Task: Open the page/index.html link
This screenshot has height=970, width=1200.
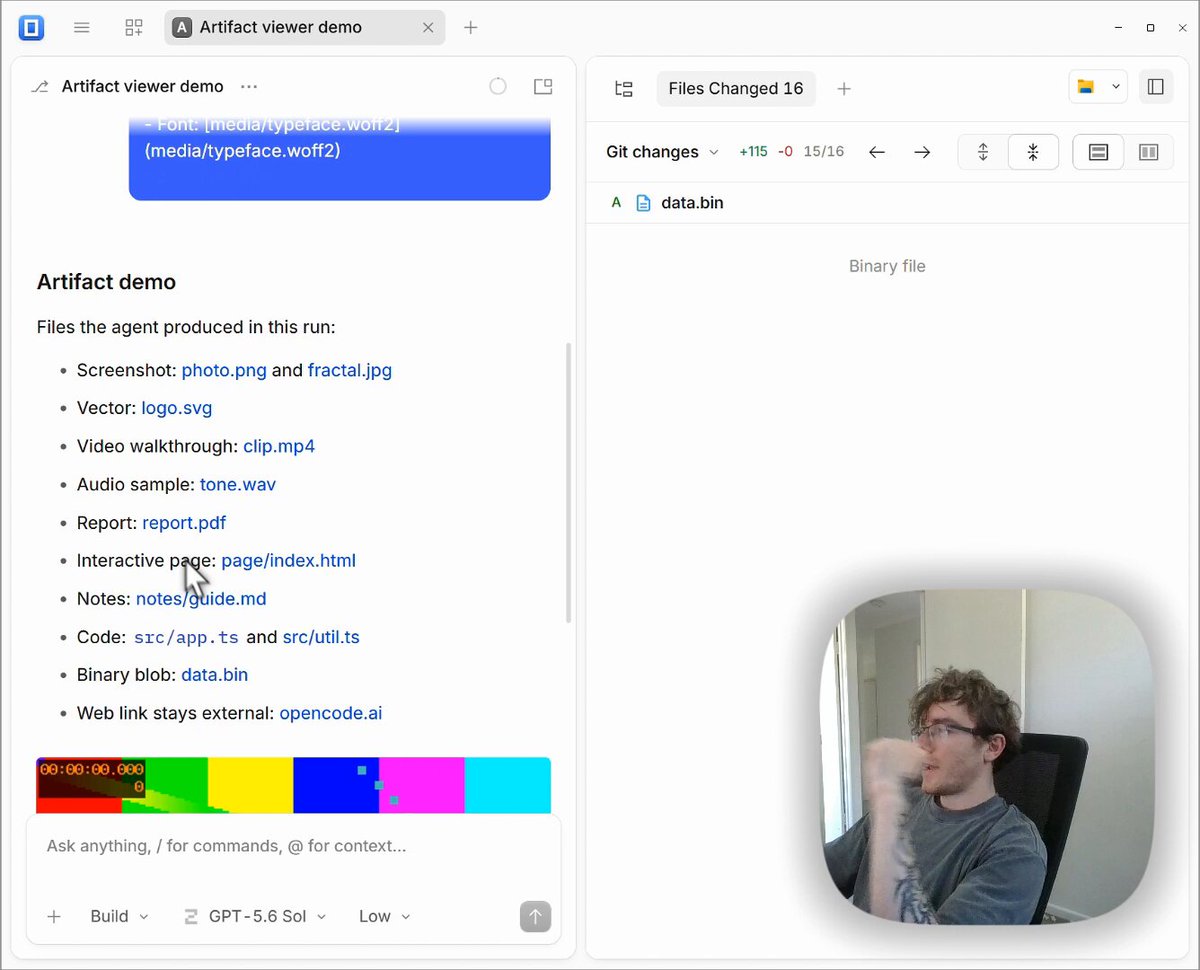Action: [x=288, y=561]
